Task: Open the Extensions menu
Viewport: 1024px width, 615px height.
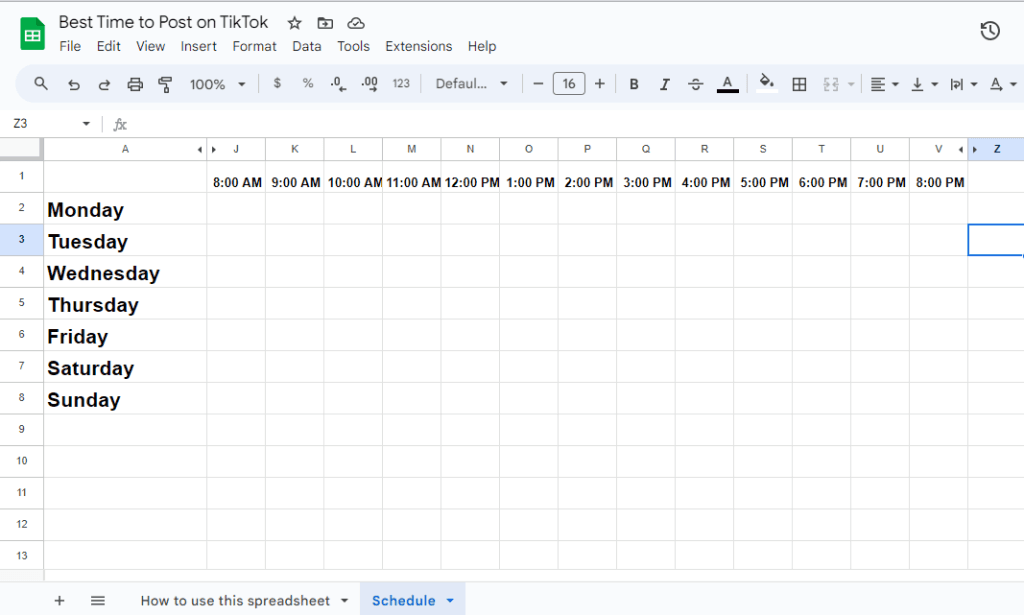Action: click(x=418, y=46)
